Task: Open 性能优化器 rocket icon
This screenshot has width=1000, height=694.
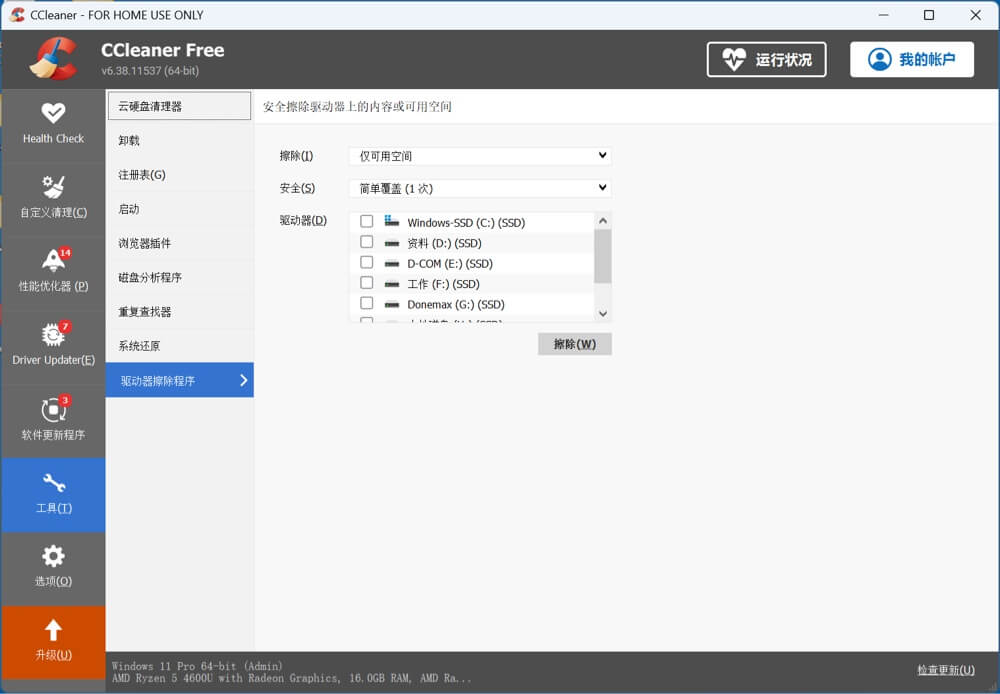Action: tap(53, 261)
